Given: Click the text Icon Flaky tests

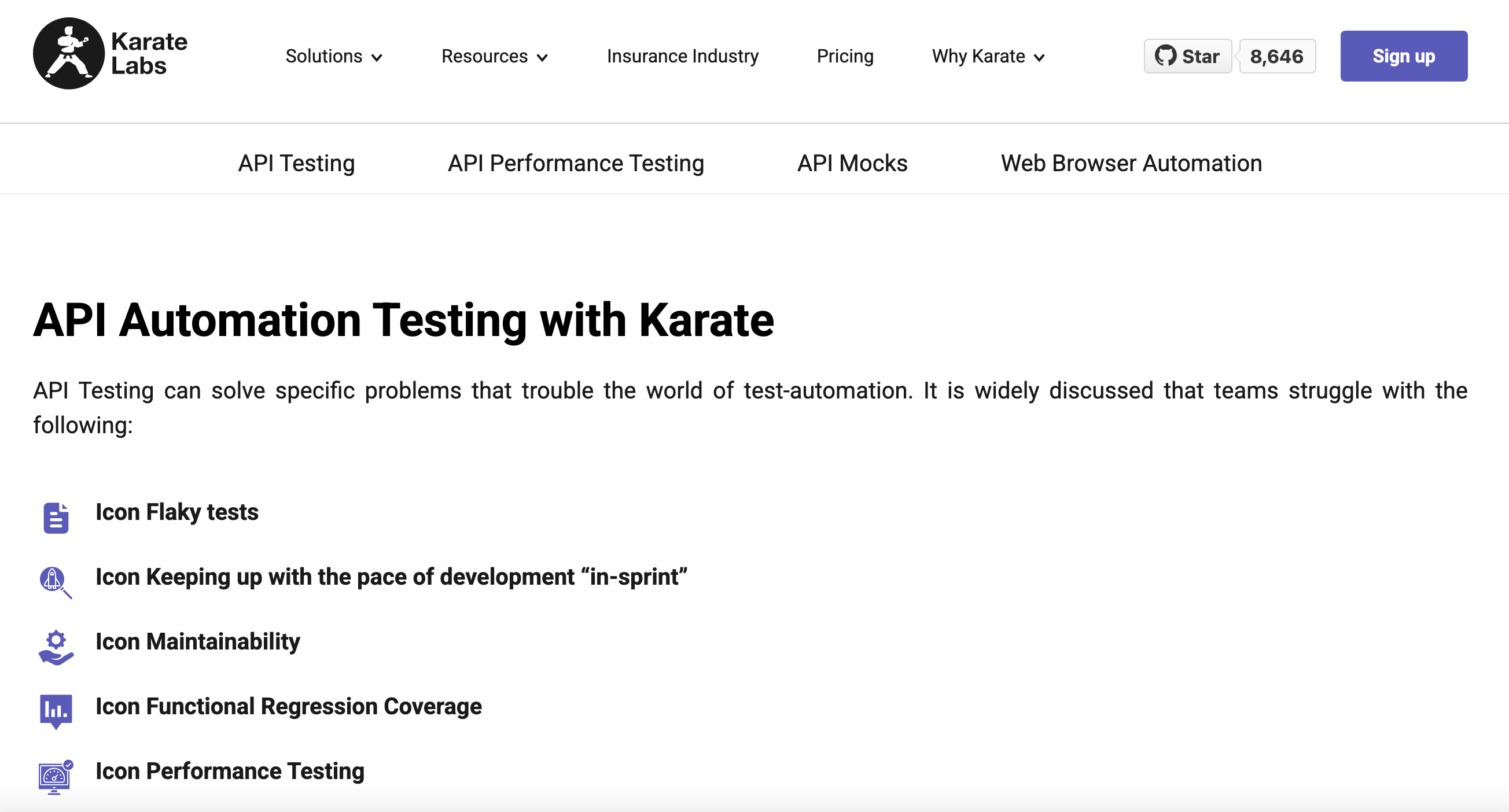Looking at the screenshot, I should (x=177, y=512).
